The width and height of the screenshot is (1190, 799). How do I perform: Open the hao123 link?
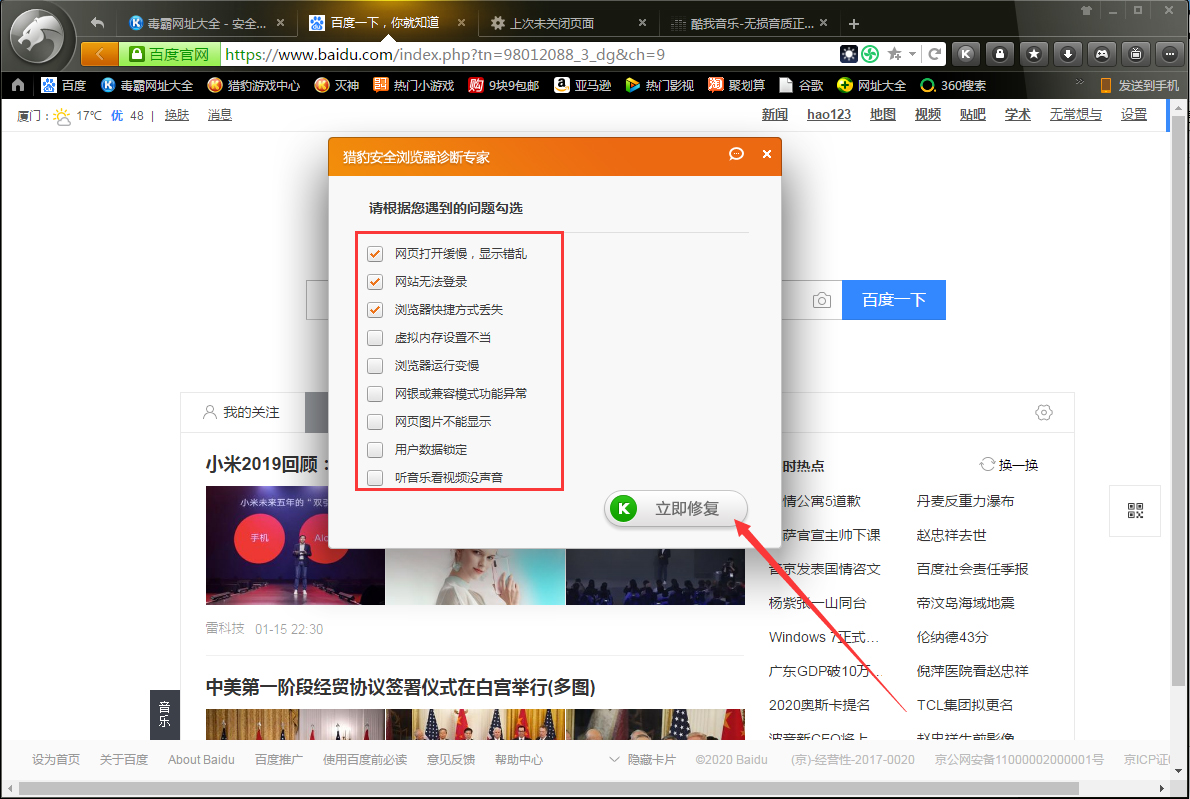click(828, 114)
